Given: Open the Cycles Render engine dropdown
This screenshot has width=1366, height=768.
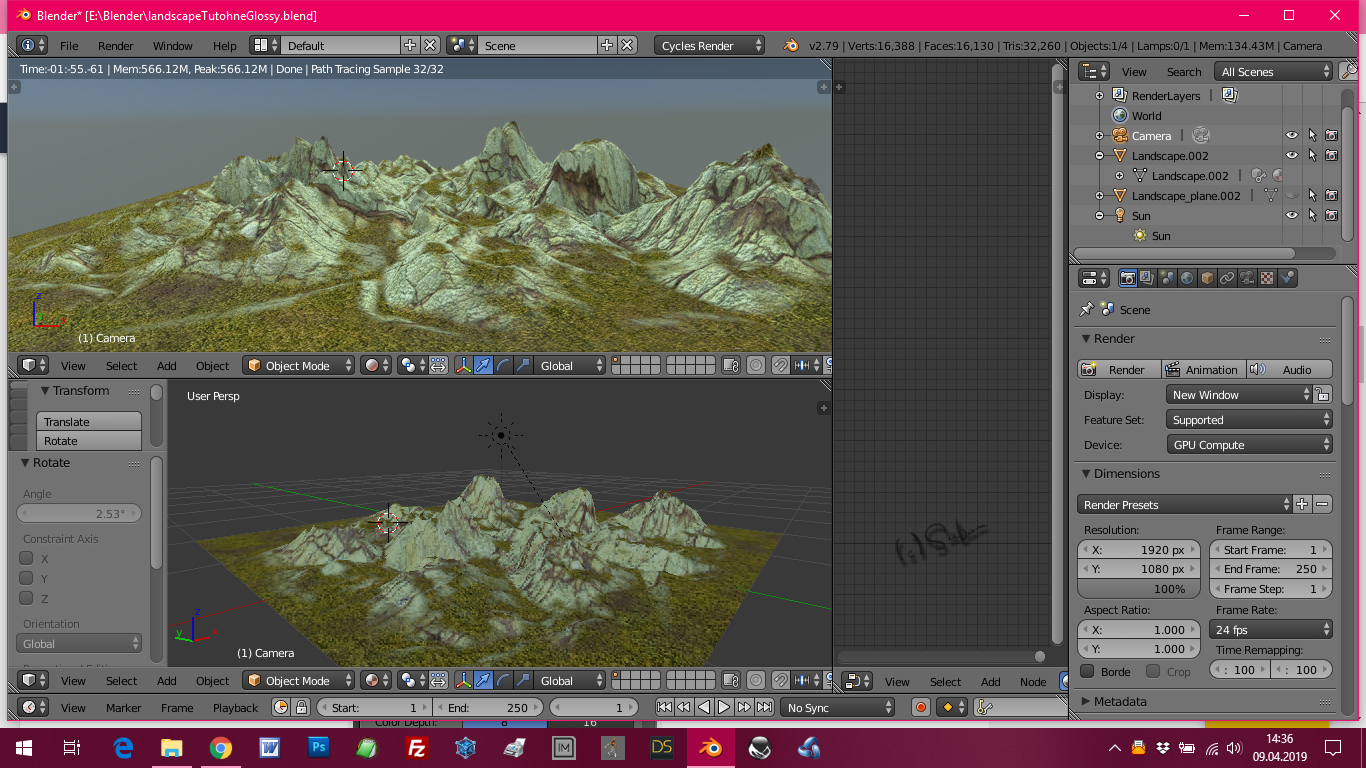Looking at the screenshot, I should coord(711,45).
